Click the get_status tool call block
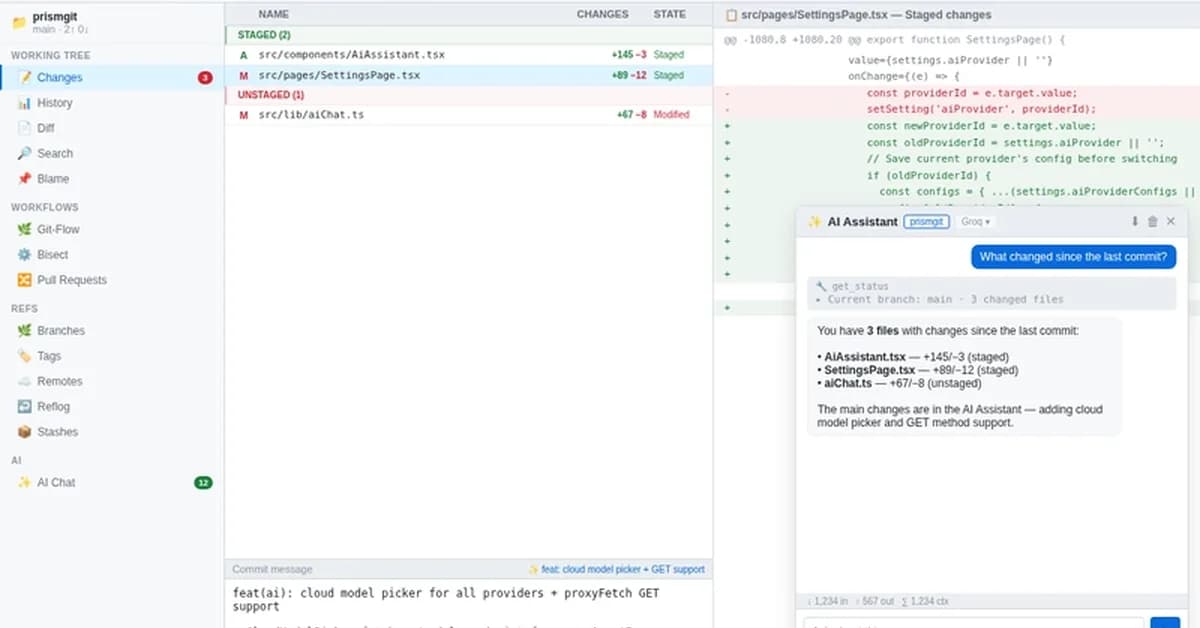This screenshot has height=628, width=1200. pos(992,292)
